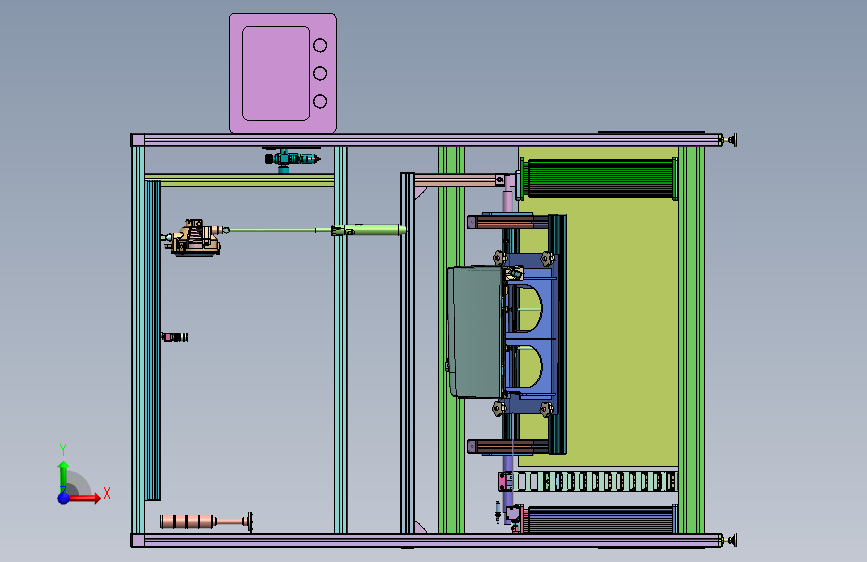Image resolution: width=867 pixels, height=562 pixels.
Task: Select the tan knob at the fixture's bottom right
Action: coord(546,409)
